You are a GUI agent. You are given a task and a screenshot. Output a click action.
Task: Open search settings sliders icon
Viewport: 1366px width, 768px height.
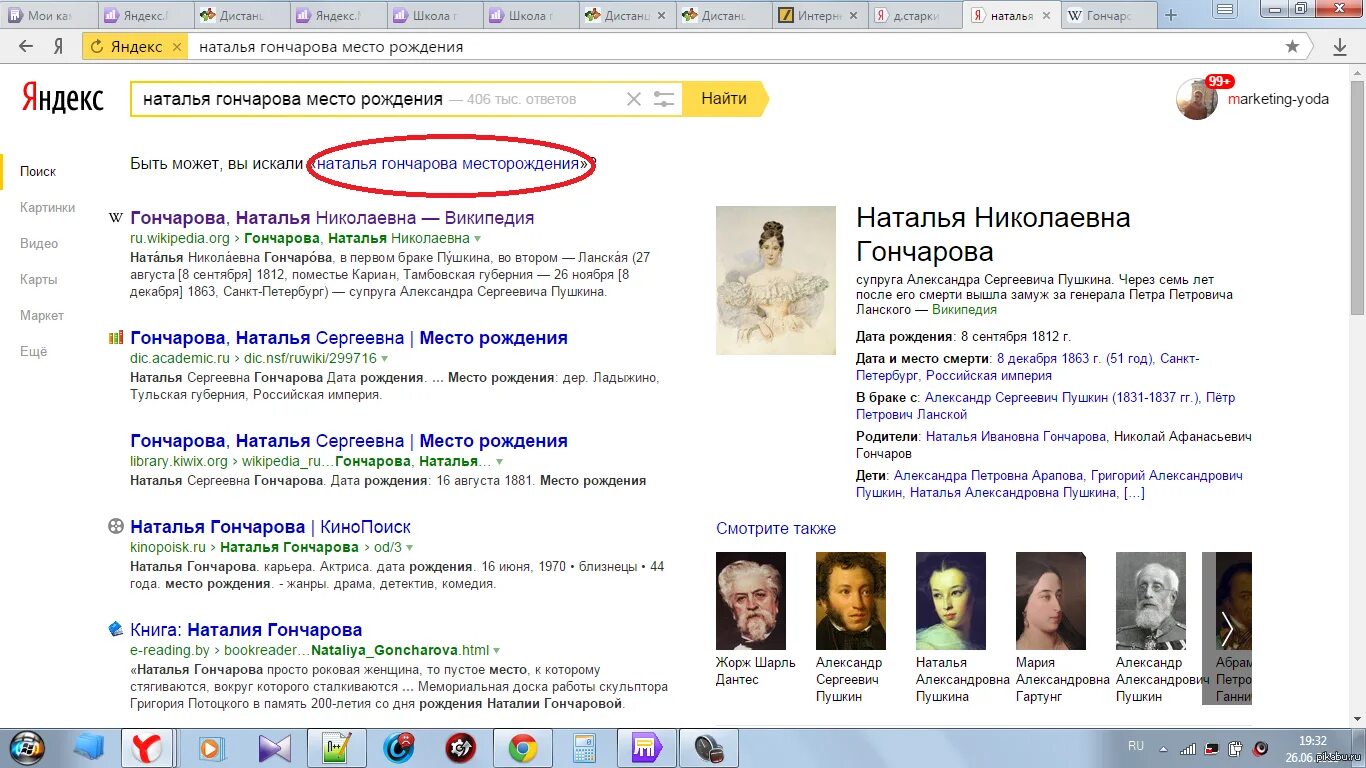(665, 99)
